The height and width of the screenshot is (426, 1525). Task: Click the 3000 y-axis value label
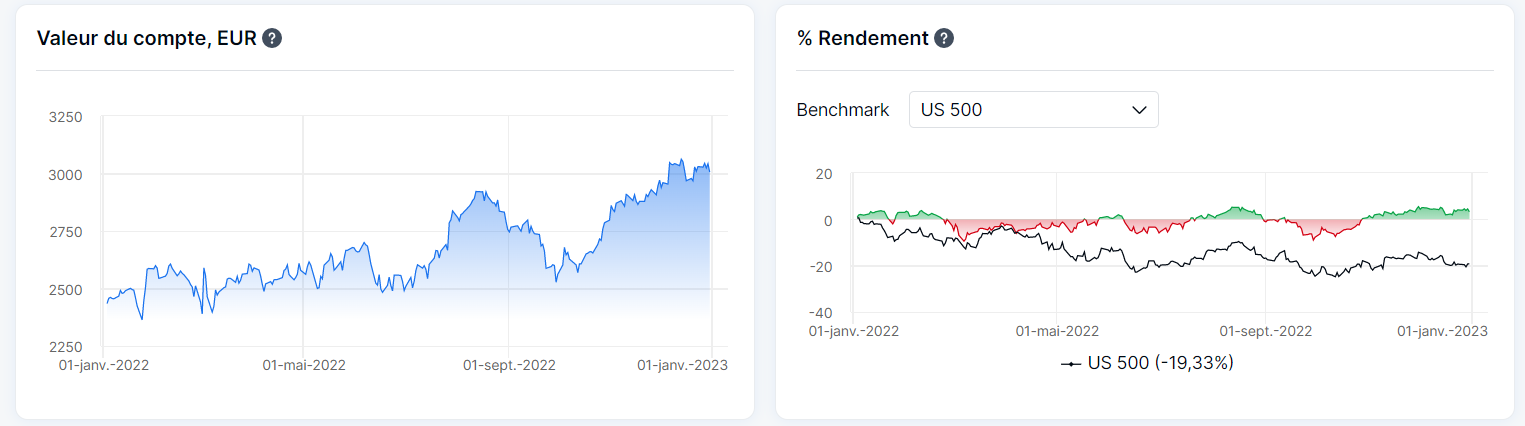(x=64, y=175)
